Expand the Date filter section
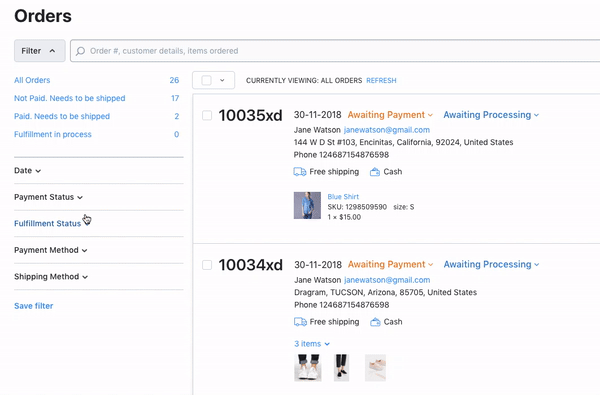Viewport: 600px width, 395px height. point(28,171)
